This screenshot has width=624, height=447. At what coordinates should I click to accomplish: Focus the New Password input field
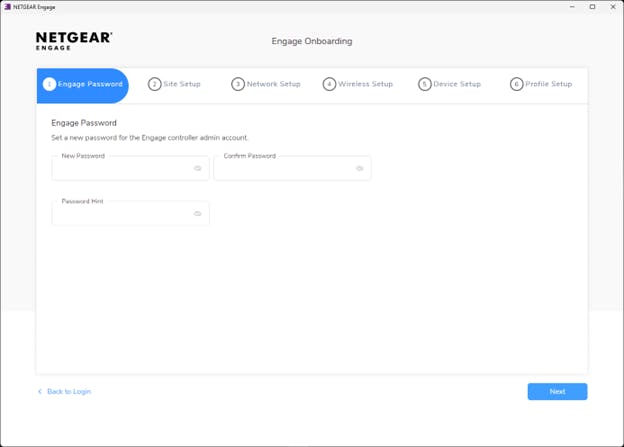[x=120, y=168]
